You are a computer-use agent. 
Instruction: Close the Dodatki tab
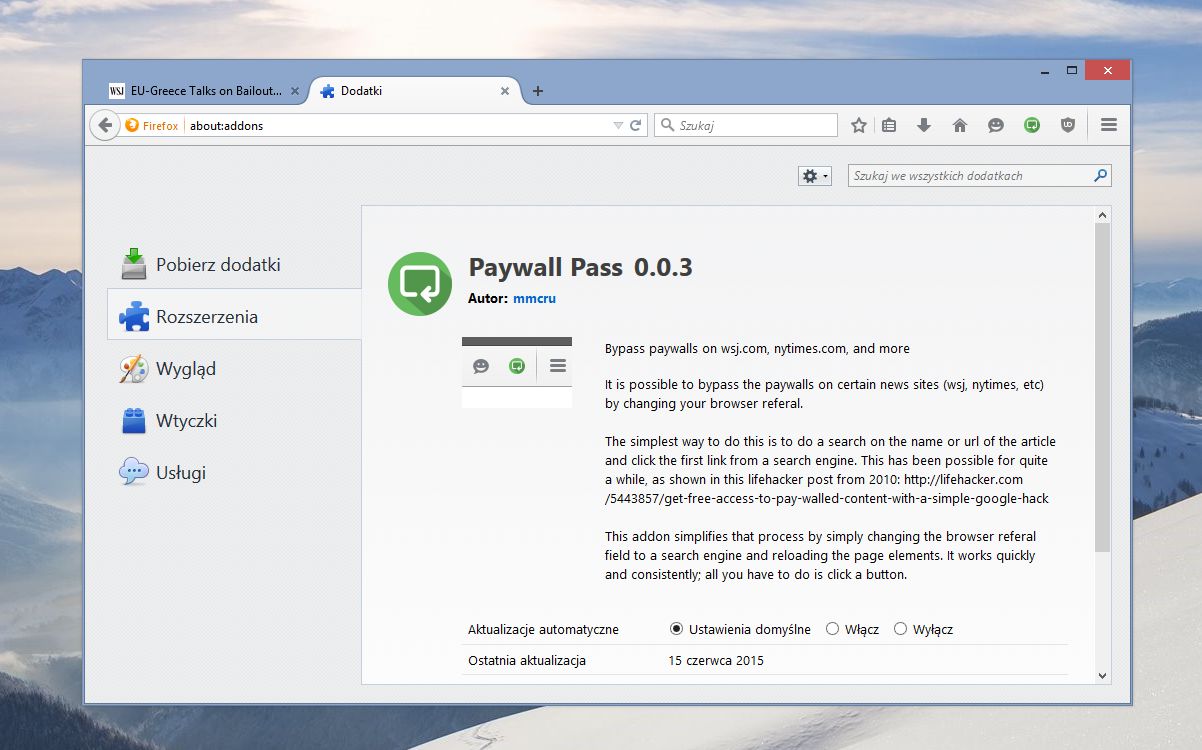(505, 91)
